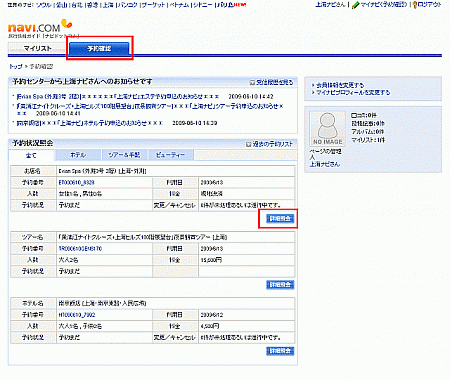Click the 黄浦江ナイトクルーズ tour name cell

(x=176, y=237)
